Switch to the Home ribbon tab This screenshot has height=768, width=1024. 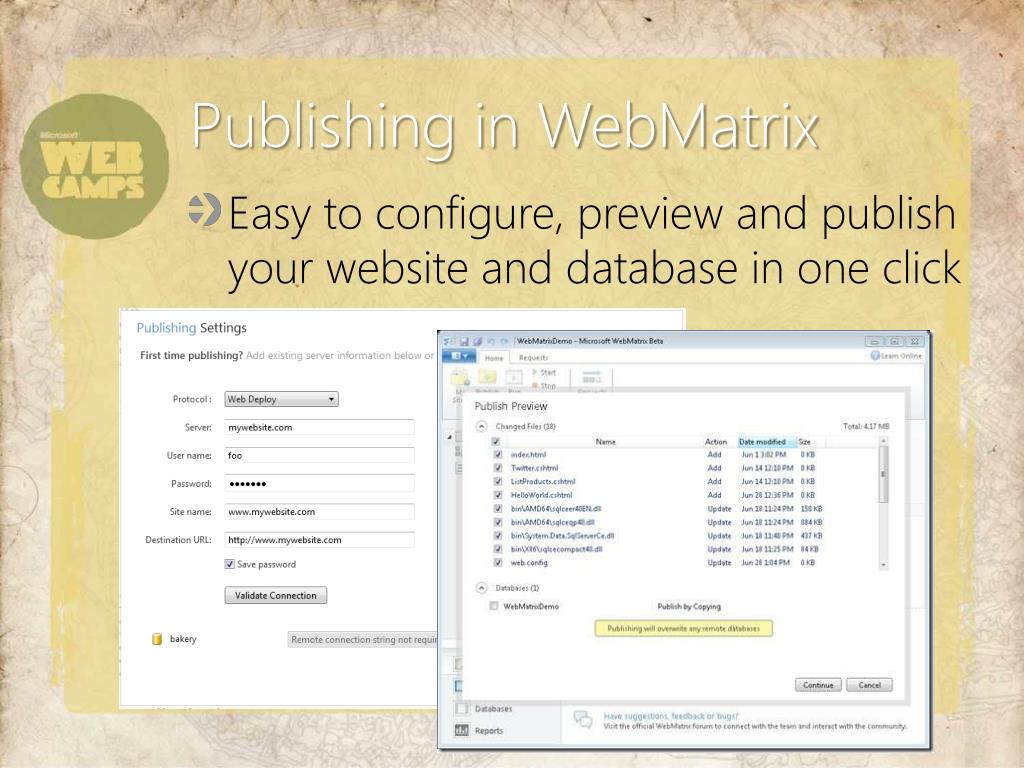pos(494,358)
